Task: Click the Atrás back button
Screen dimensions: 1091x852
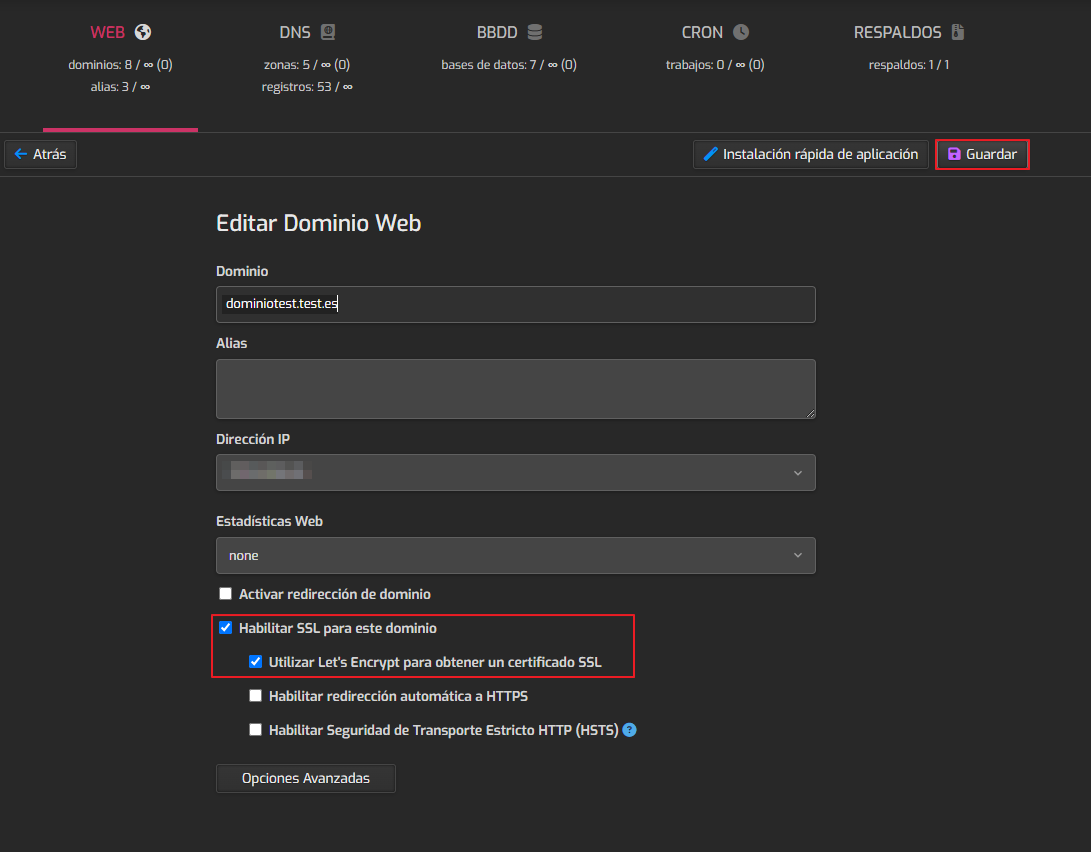Action: [x=40, y=154]
